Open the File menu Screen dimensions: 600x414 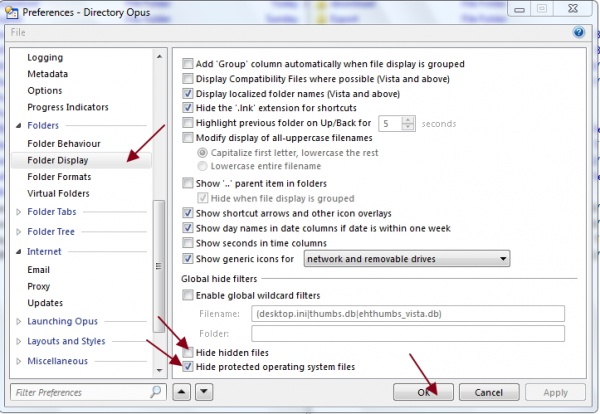pos(18,33)
